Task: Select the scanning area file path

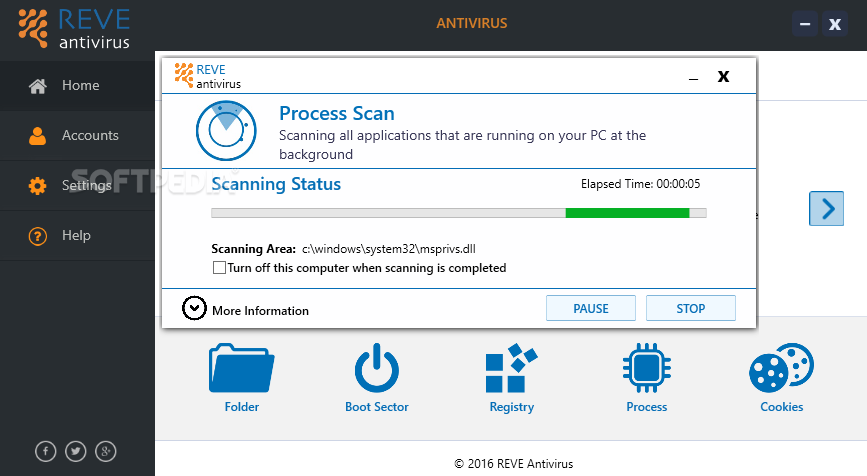Action: pyautogui.click(x=389, y=249)
